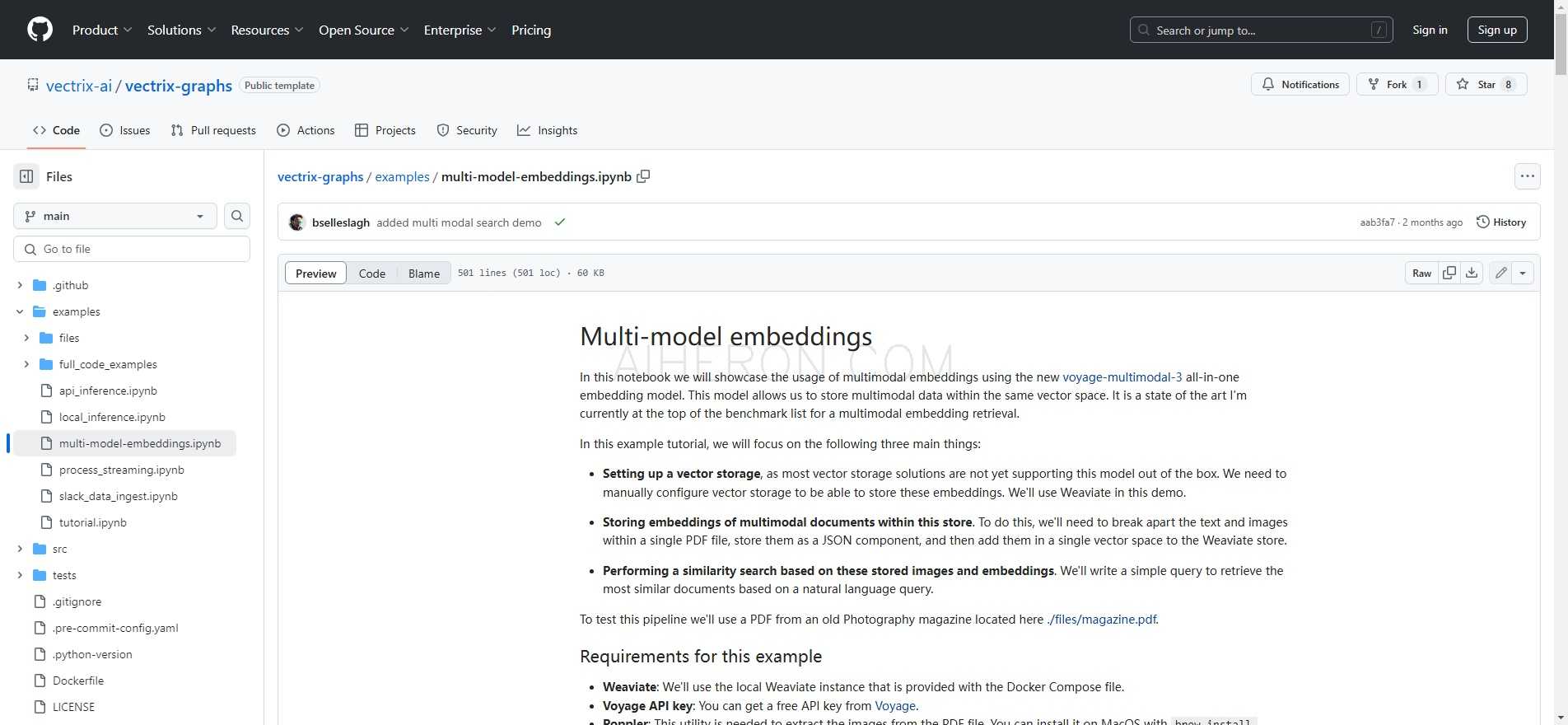
Task: Open commit History
Action: tap(1501, 222)
